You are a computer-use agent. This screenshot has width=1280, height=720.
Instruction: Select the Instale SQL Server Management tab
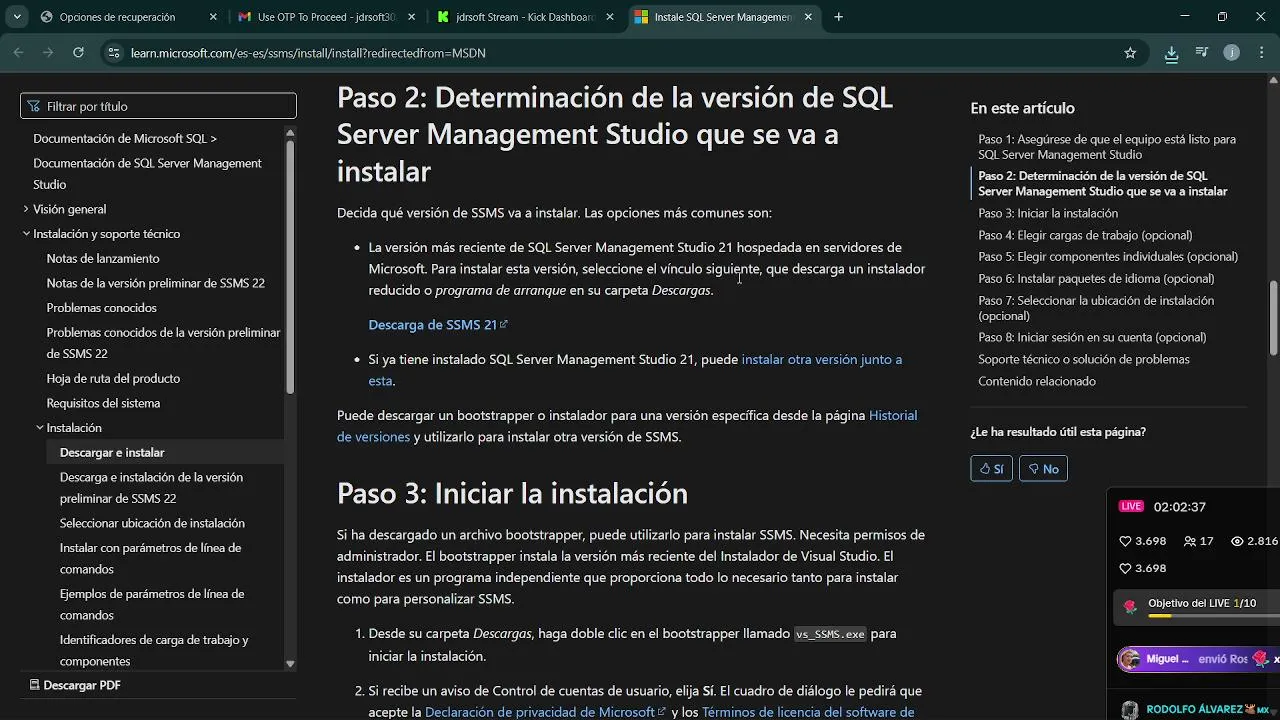click(726, 17)
